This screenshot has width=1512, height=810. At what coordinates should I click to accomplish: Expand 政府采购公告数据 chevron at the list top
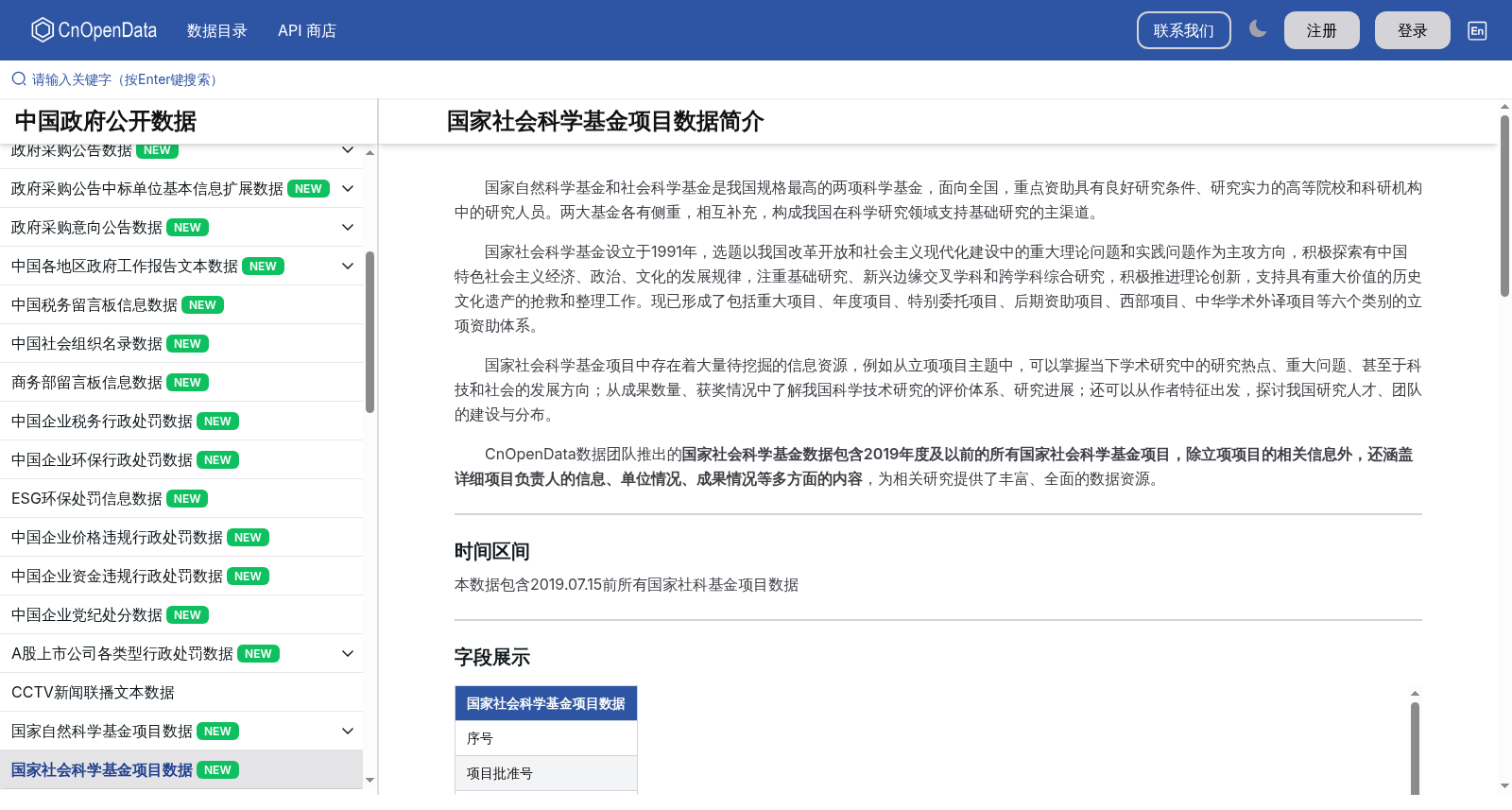[348, 149]
